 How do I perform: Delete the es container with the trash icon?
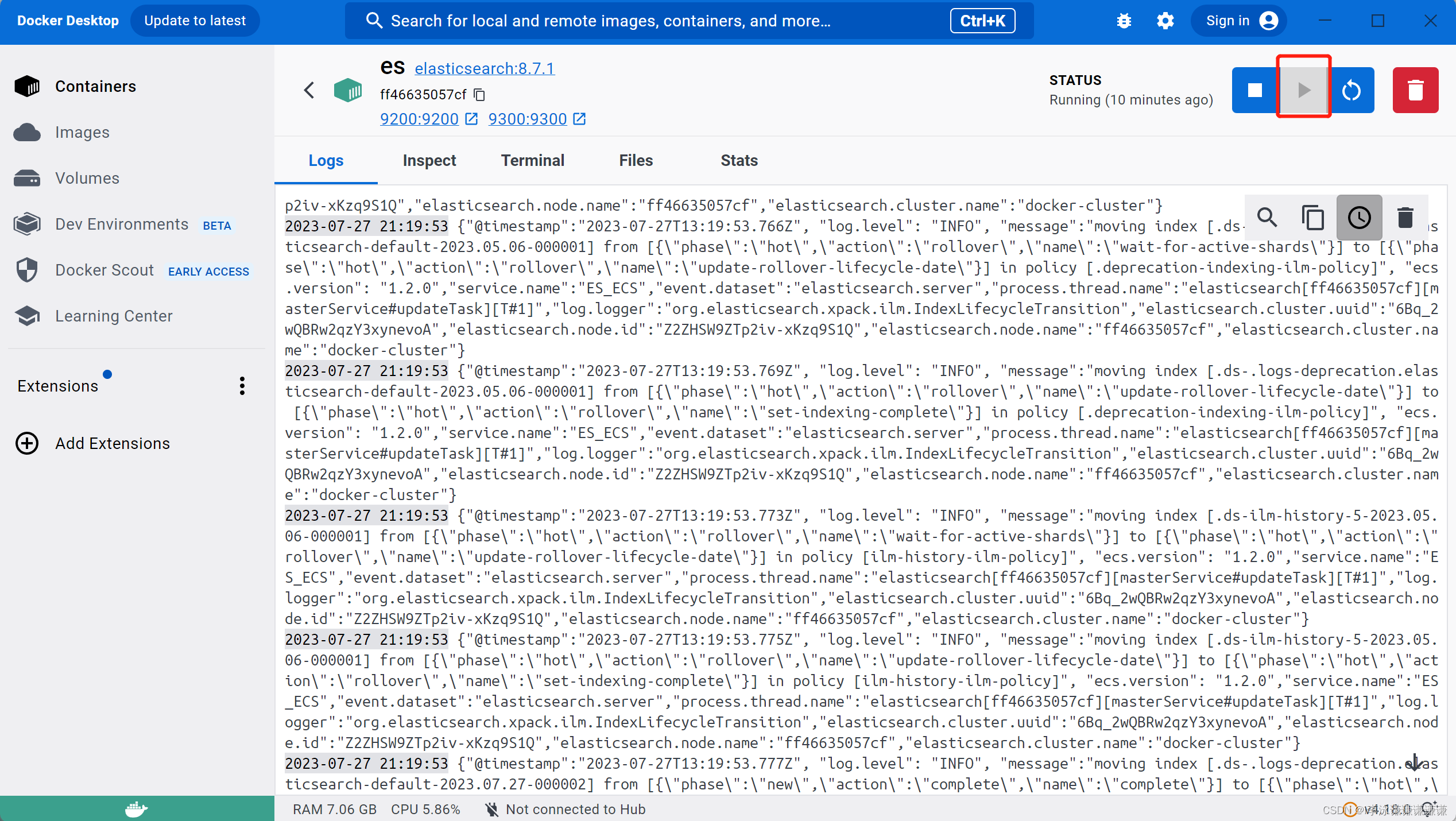click(x=1415, y=90)
